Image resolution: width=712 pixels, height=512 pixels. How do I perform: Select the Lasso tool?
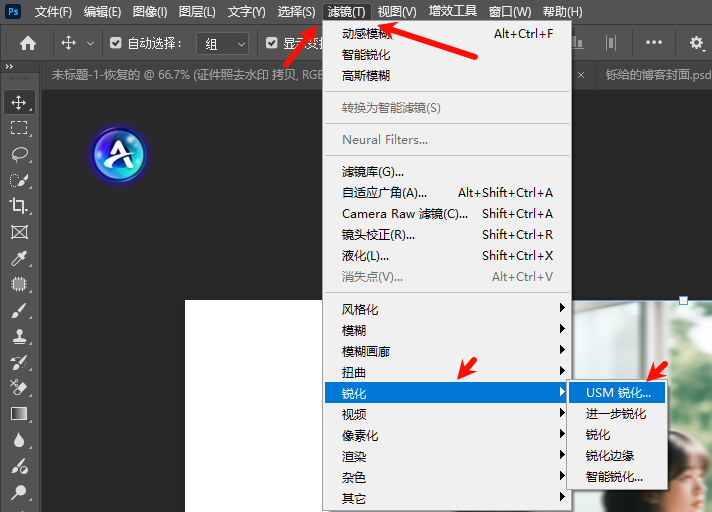[x=19, y=154]
